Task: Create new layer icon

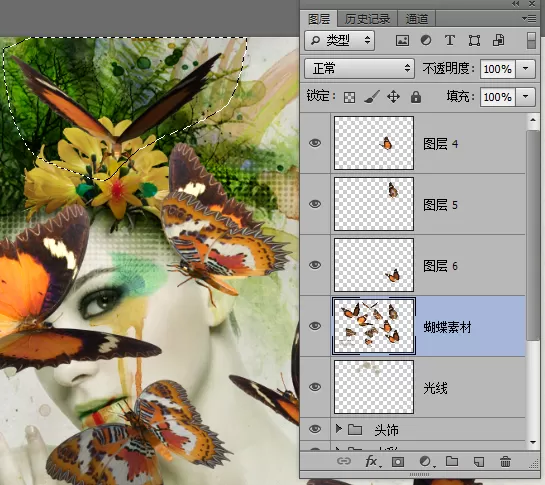Action: (479, 462)
